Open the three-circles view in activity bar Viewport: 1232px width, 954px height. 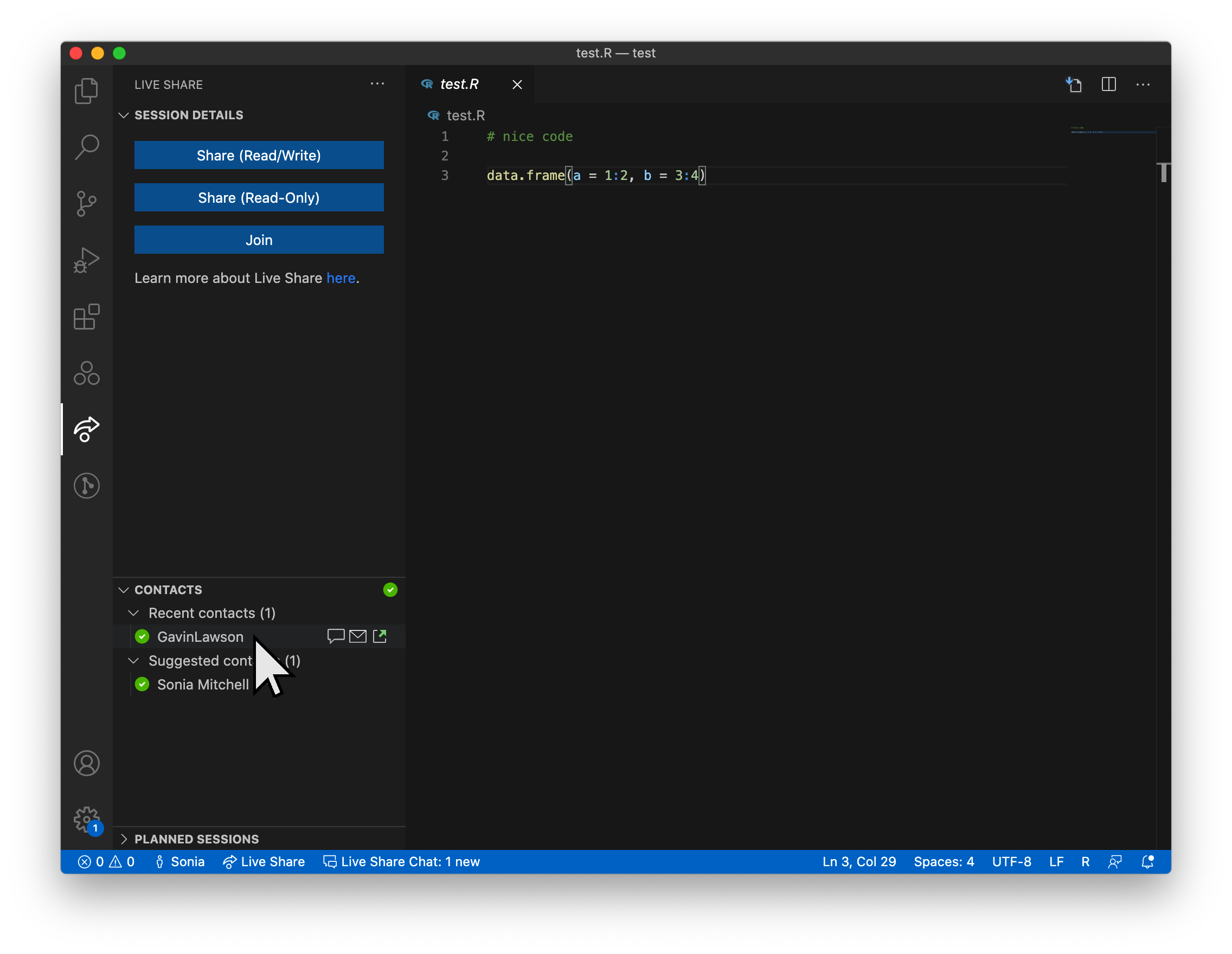(x=86, y=373)
